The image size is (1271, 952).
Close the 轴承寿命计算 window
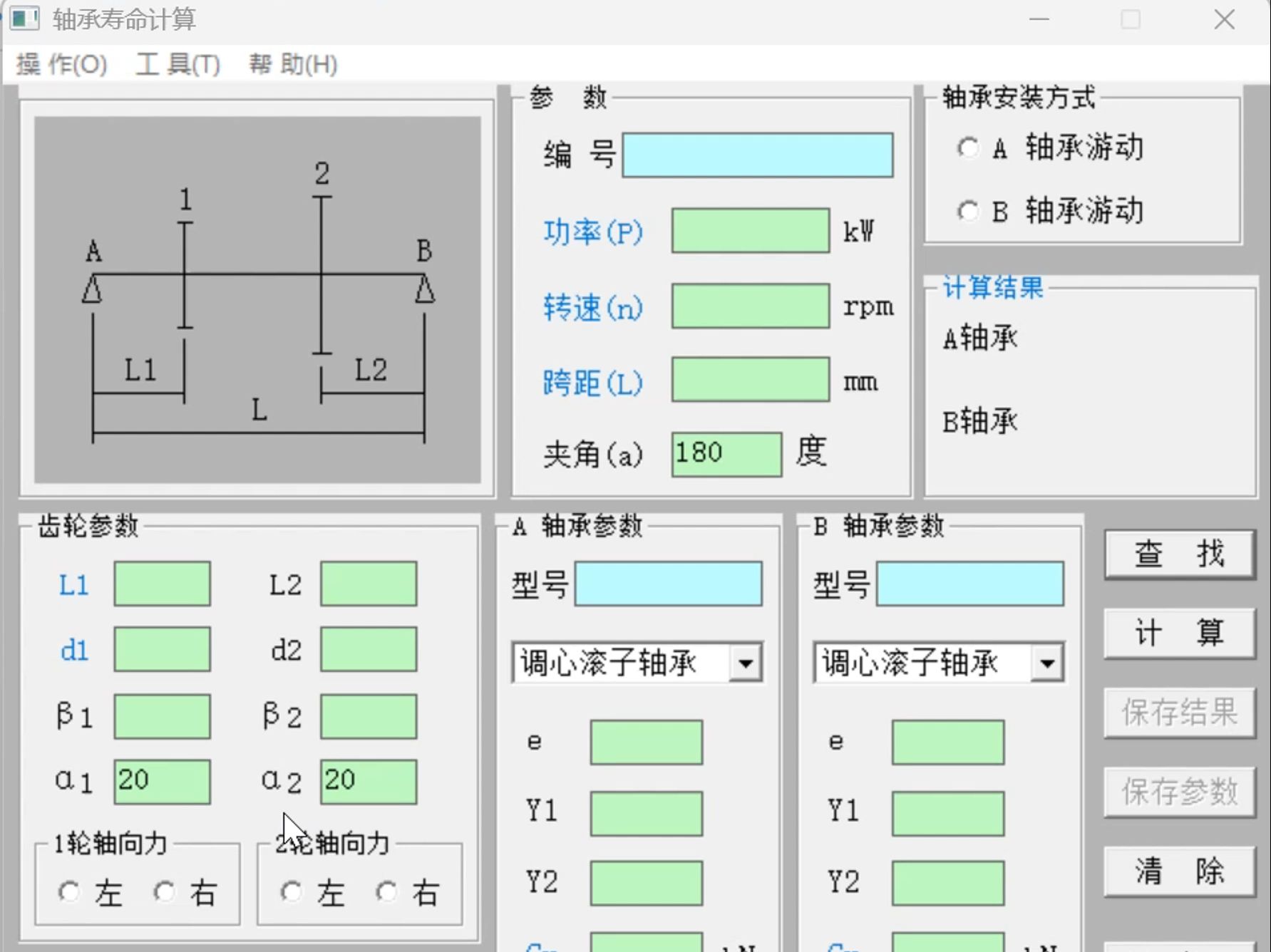(x=1225, y=19)
